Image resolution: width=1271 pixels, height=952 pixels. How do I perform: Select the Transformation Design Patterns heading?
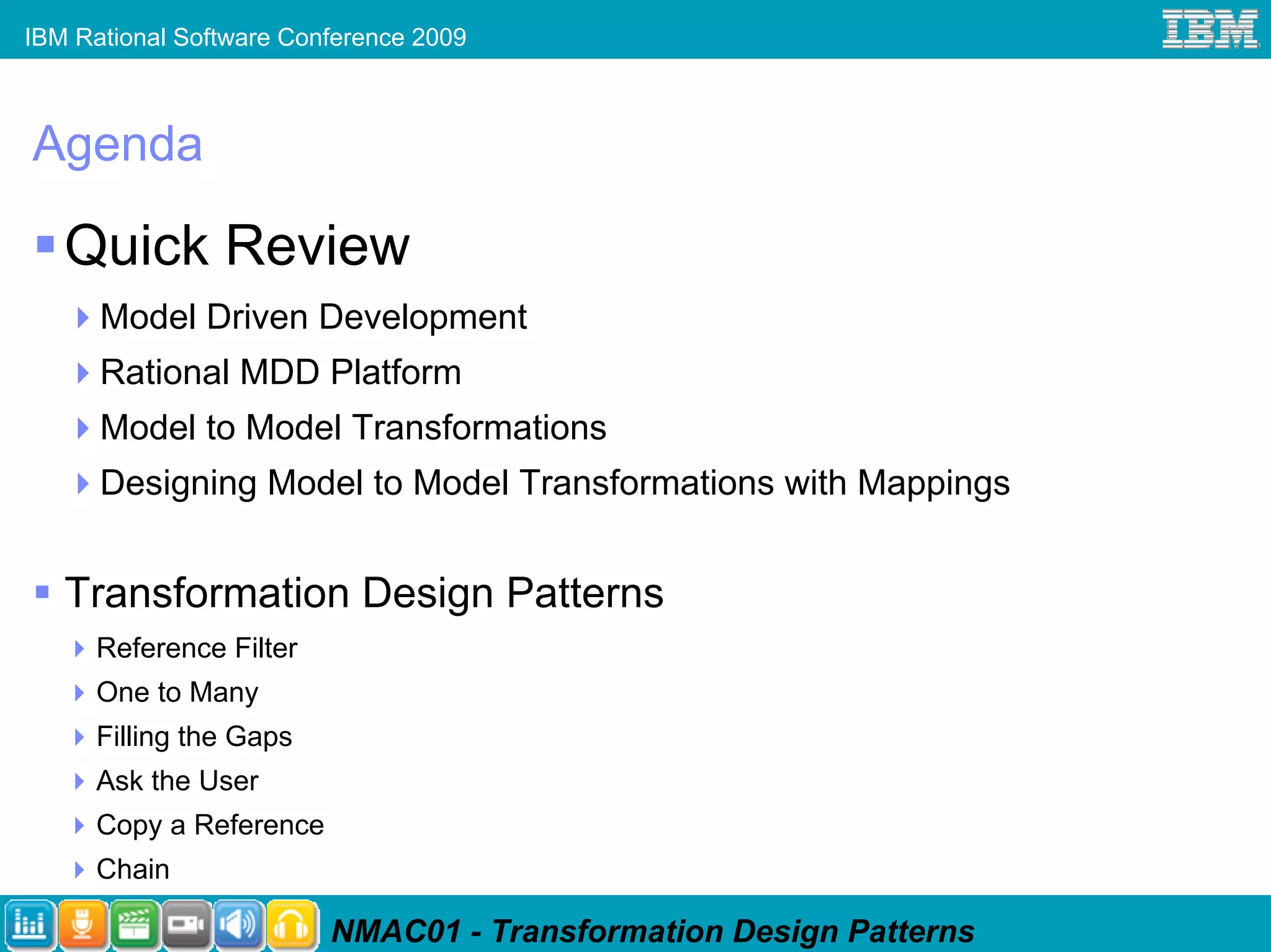click(364, 593)
